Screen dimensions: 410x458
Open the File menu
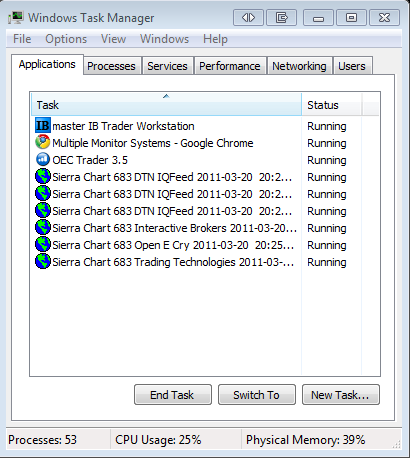22,39
